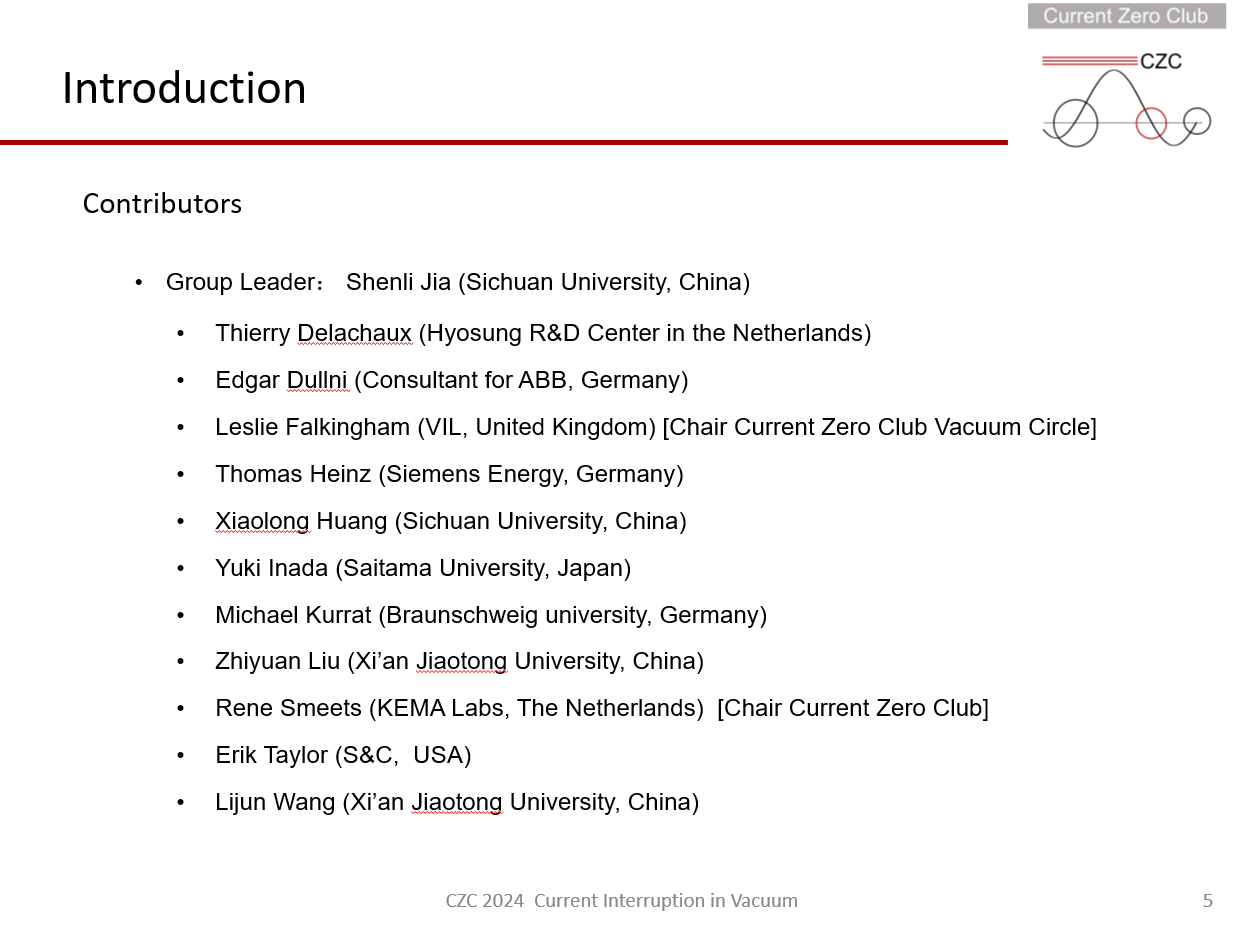Screen dimensions: 1246x930
Task: Click the Chair Current Zero Club Vacuum Circle text
Action: click(x=879, y=427)
